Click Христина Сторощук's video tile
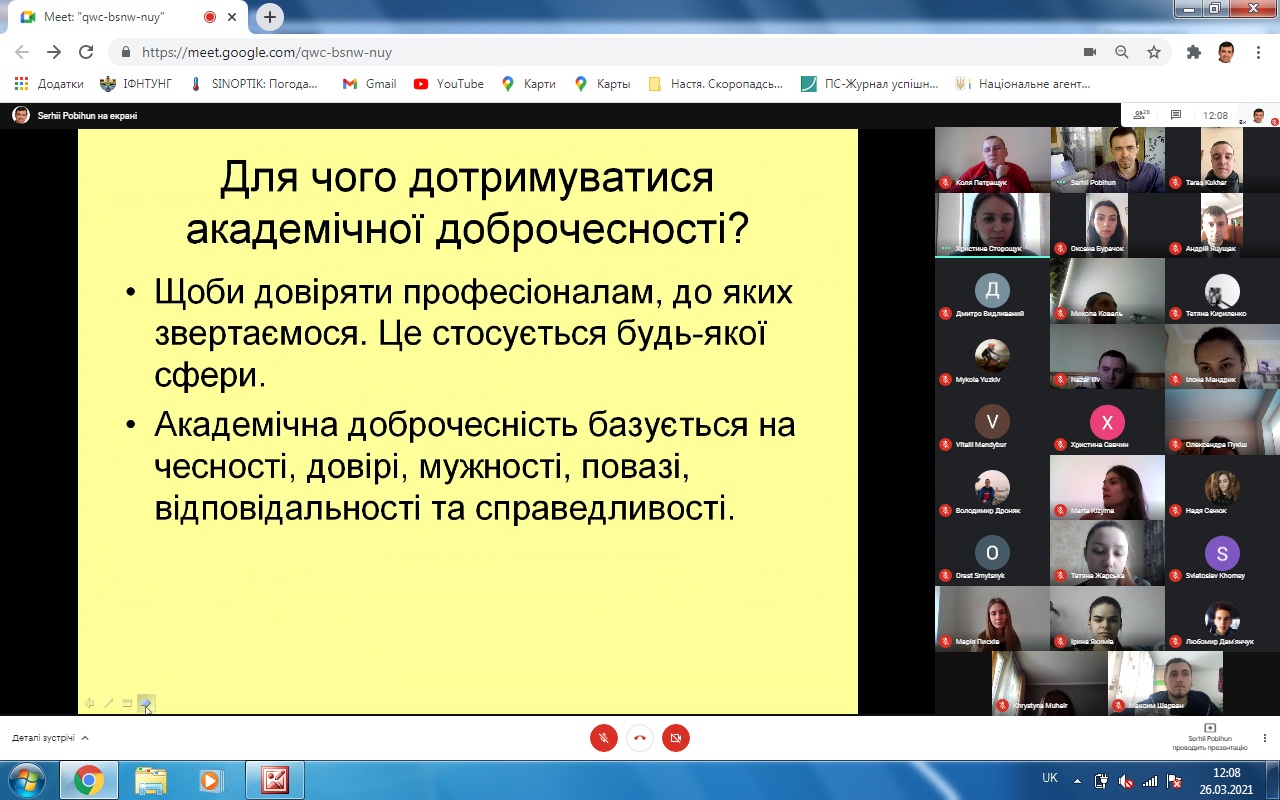The width and height of the screenshot is (1280, 800). click(x=992, y=225)
